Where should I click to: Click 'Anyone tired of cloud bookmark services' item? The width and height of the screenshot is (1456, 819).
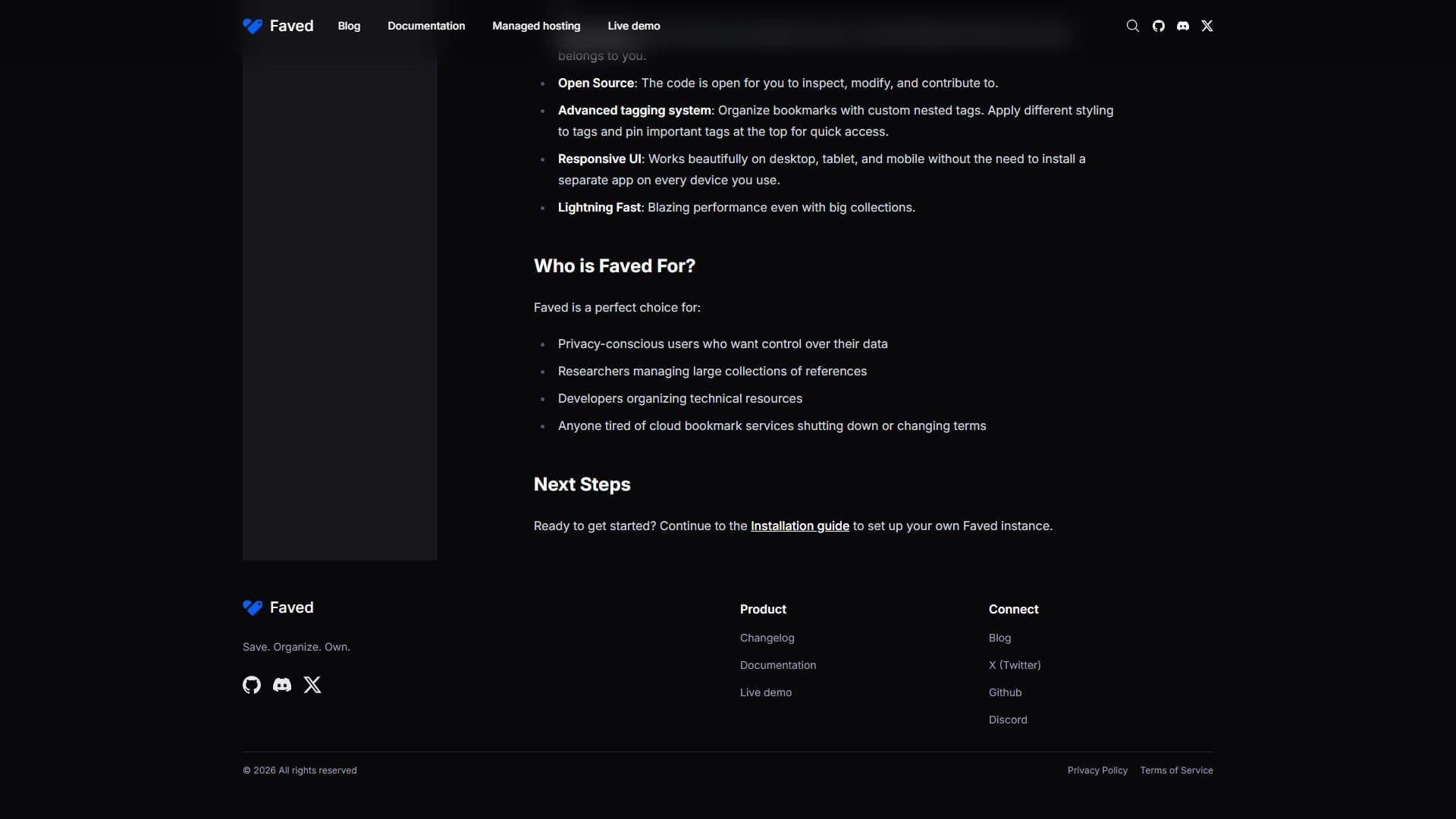772,425
